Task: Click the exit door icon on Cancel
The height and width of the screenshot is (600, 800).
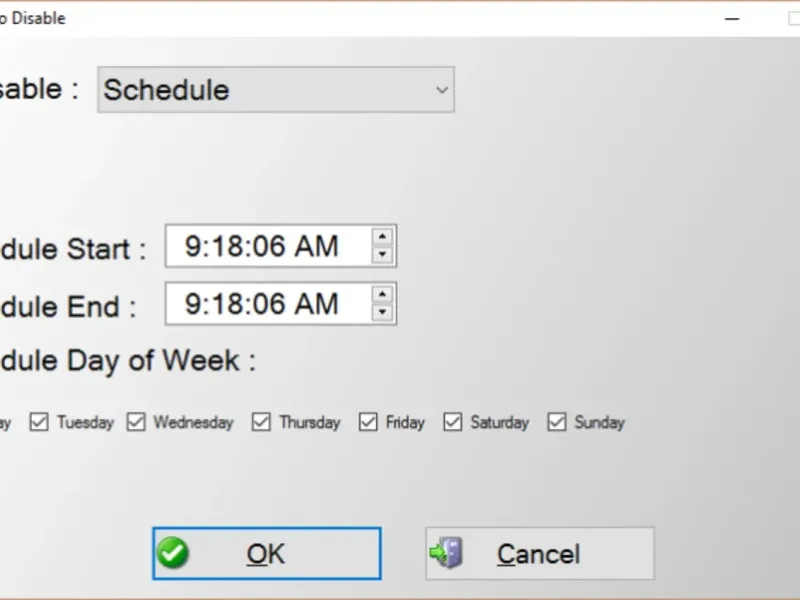Action: (447, 553)
